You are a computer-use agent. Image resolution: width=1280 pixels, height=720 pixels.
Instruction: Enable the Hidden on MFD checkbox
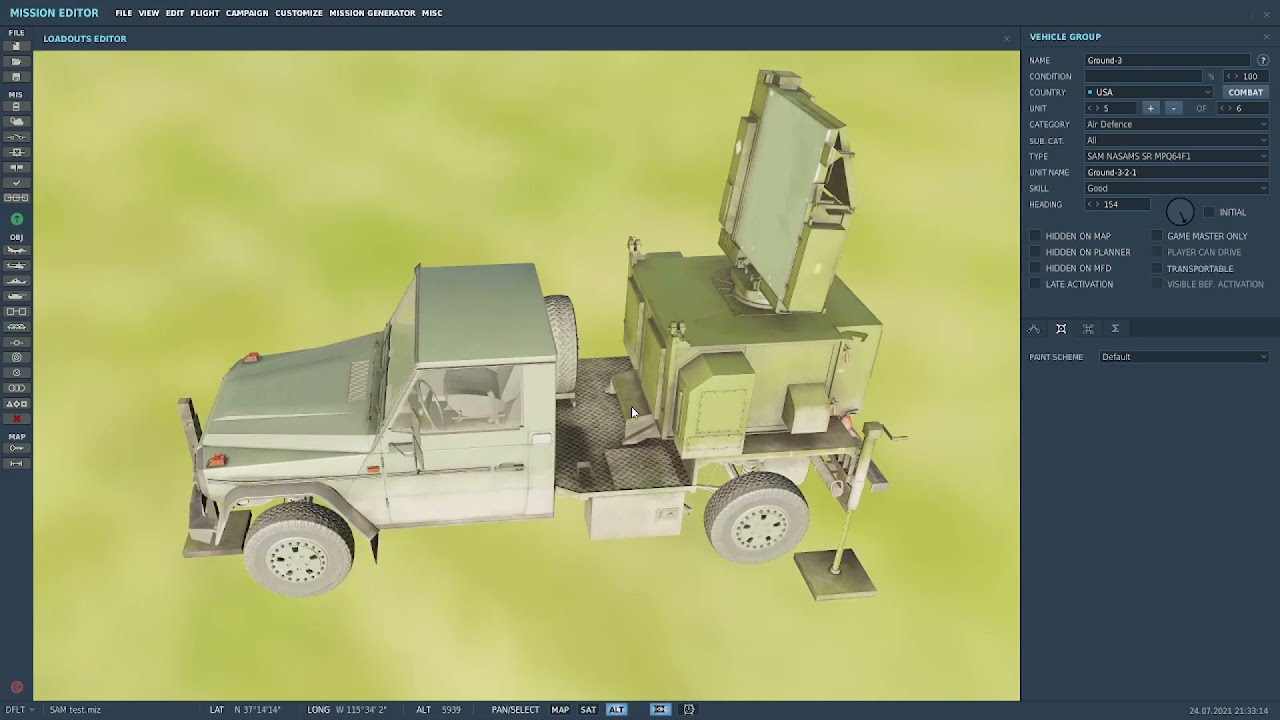click(1036, 269)
